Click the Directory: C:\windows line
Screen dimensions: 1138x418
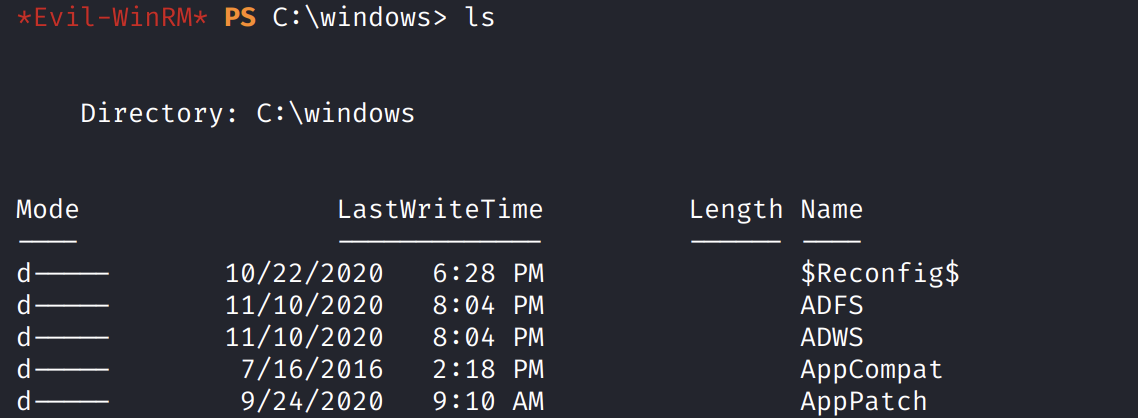point(247,113)
